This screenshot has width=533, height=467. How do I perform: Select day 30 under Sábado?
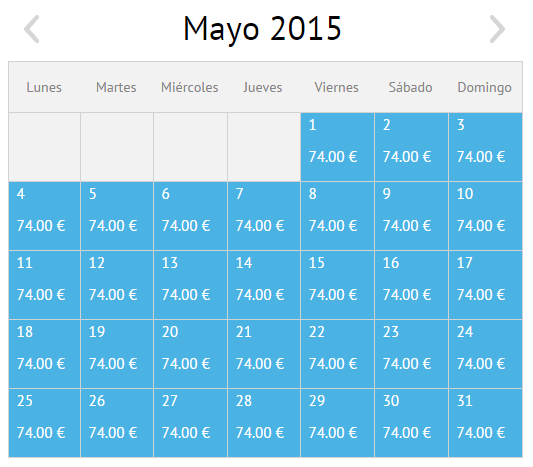[x=412, y=423]
